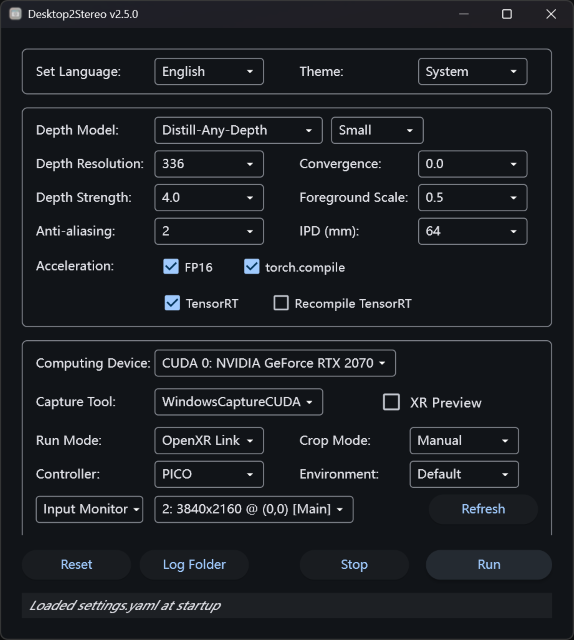Open the Convergence dropdown showing 0.0

point(472,164)
